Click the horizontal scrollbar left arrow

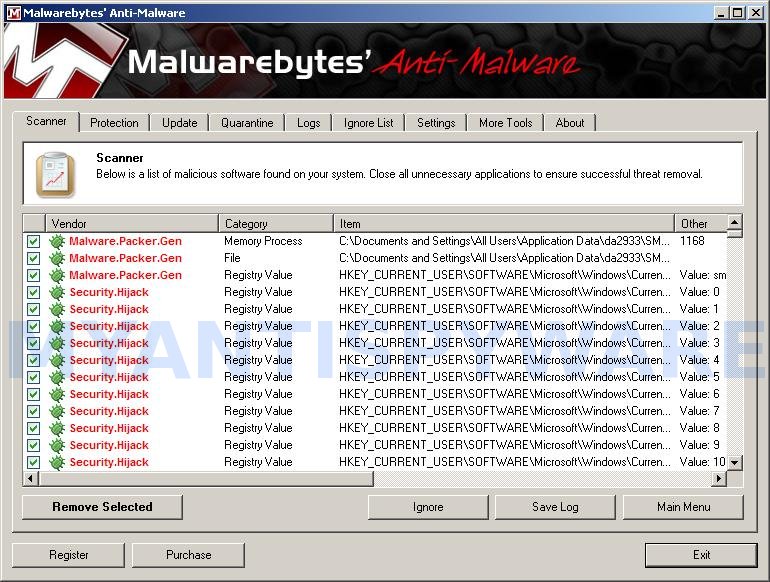coord(30,478)
